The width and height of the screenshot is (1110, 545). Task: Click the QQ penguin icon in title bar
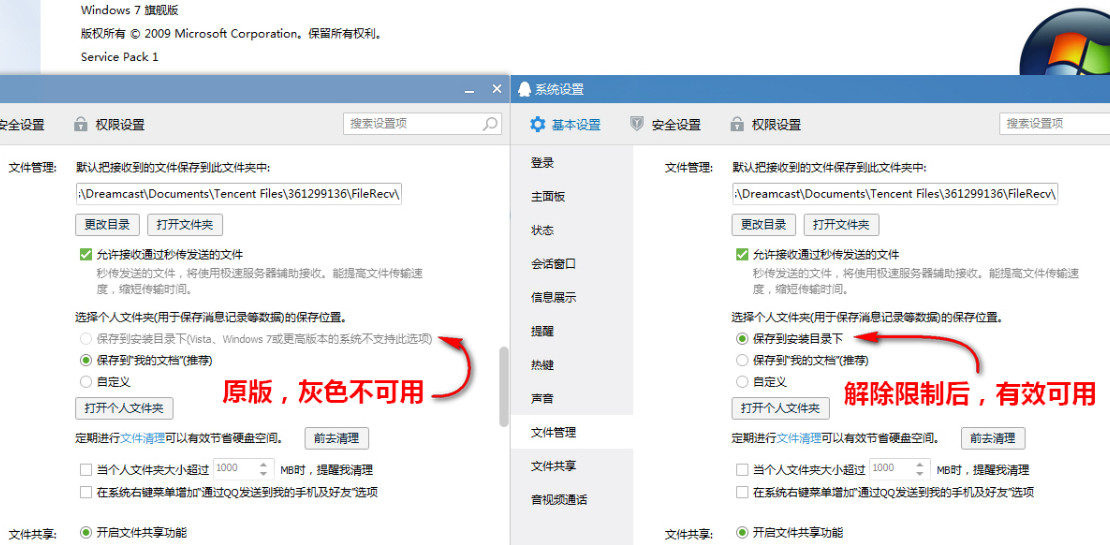(x=525, y=89)
